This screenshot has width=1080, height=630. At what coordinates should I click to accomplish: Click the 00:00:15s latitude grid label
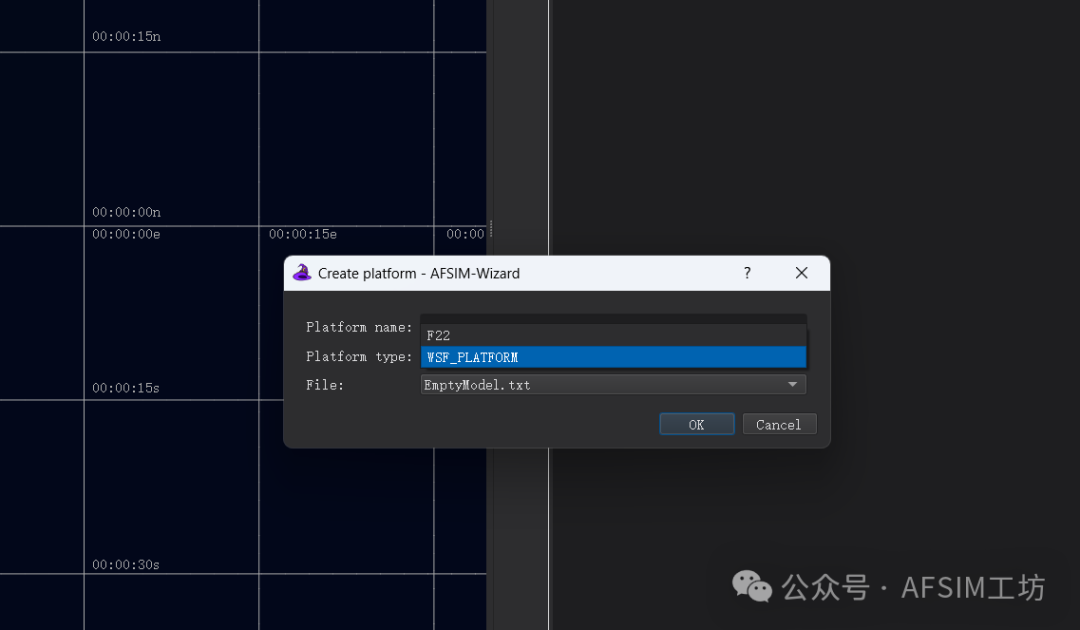pyautogui.click(x=126, y=388)
